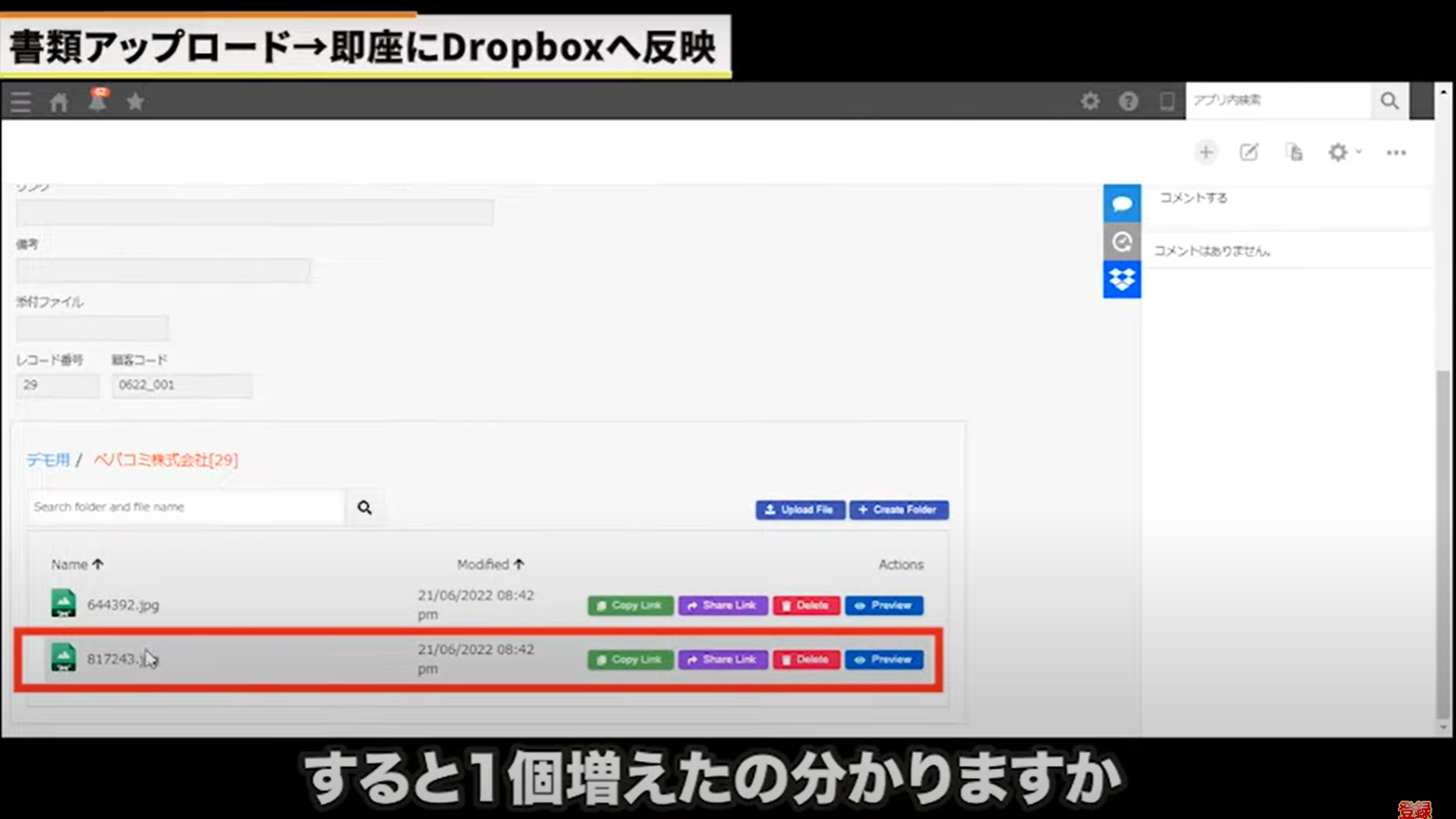Sort by Modified column arrow
This screenshot has width=1456, height=819.
click(519, 564)
